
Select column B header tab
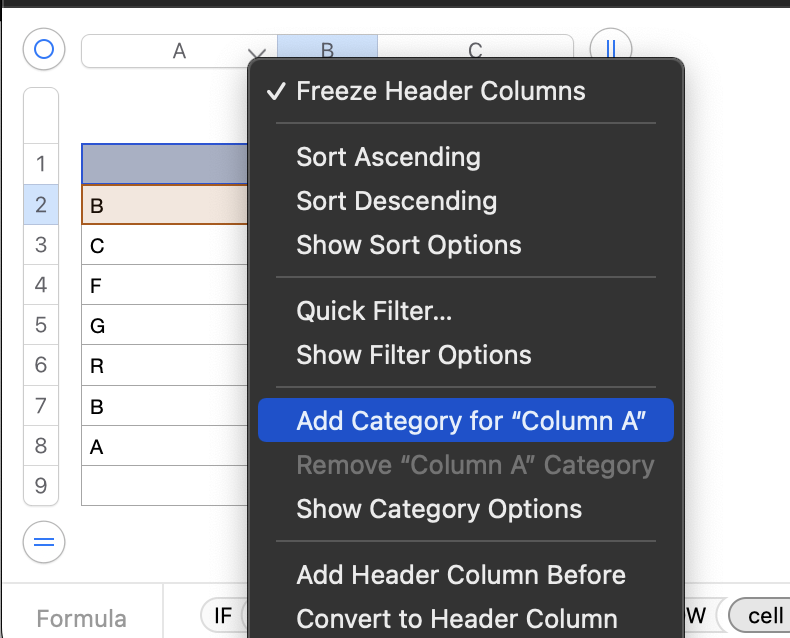pyautogui.click(x=327, y=50)
